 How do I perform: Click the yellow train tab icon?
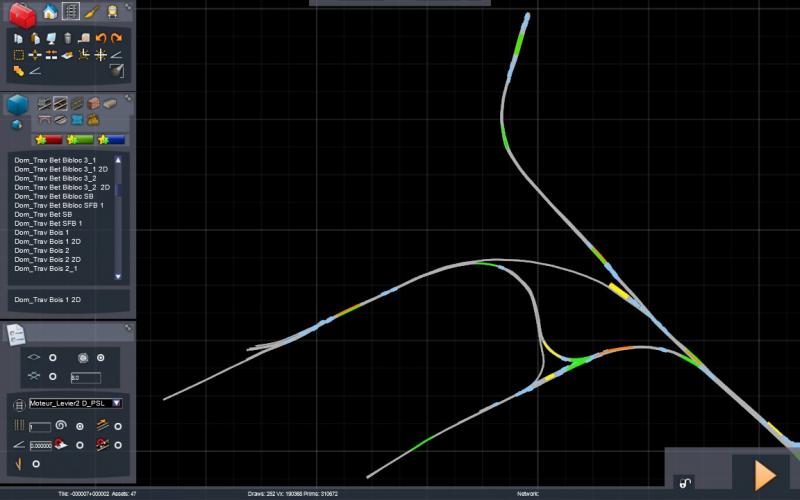click(112, 11)
